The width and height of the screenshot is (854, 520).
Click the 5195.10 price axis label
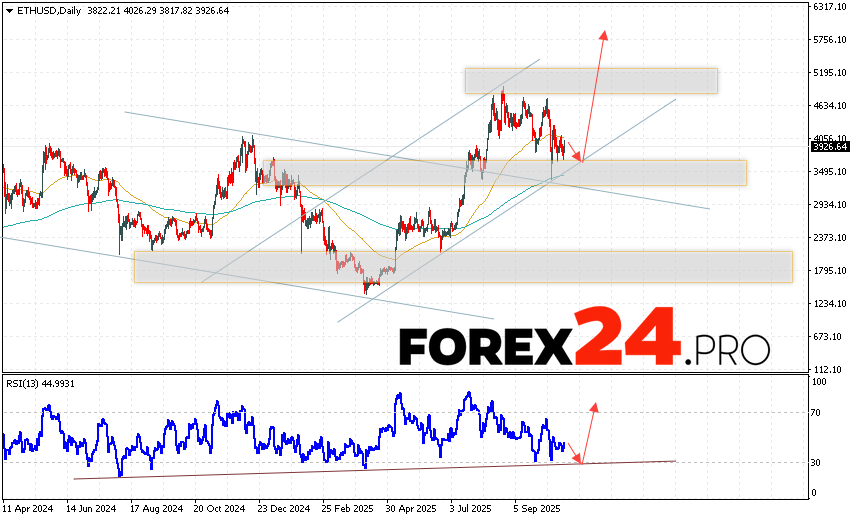tap(828, 73)
